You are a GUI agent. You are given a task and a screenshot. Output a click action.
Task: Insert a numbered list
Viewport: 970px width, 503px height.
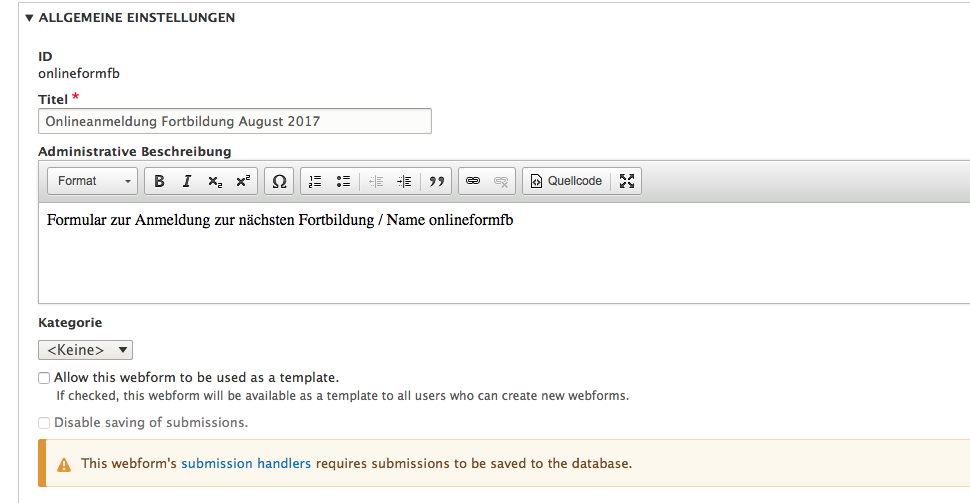pyautogui.click(x=315, y=181)
